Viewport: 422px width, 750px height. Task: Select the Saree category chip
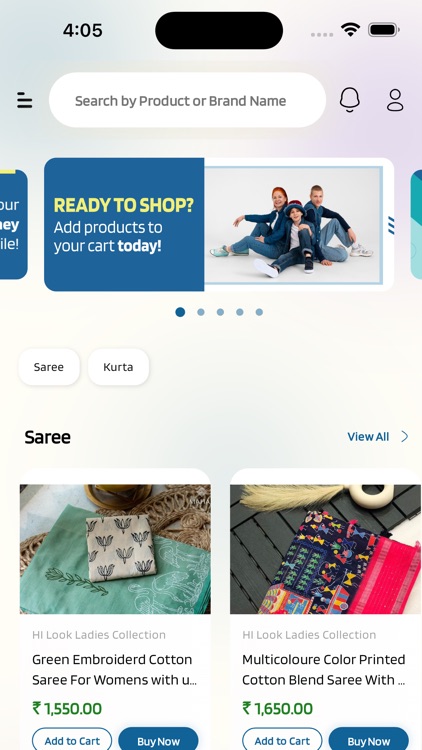49,367
